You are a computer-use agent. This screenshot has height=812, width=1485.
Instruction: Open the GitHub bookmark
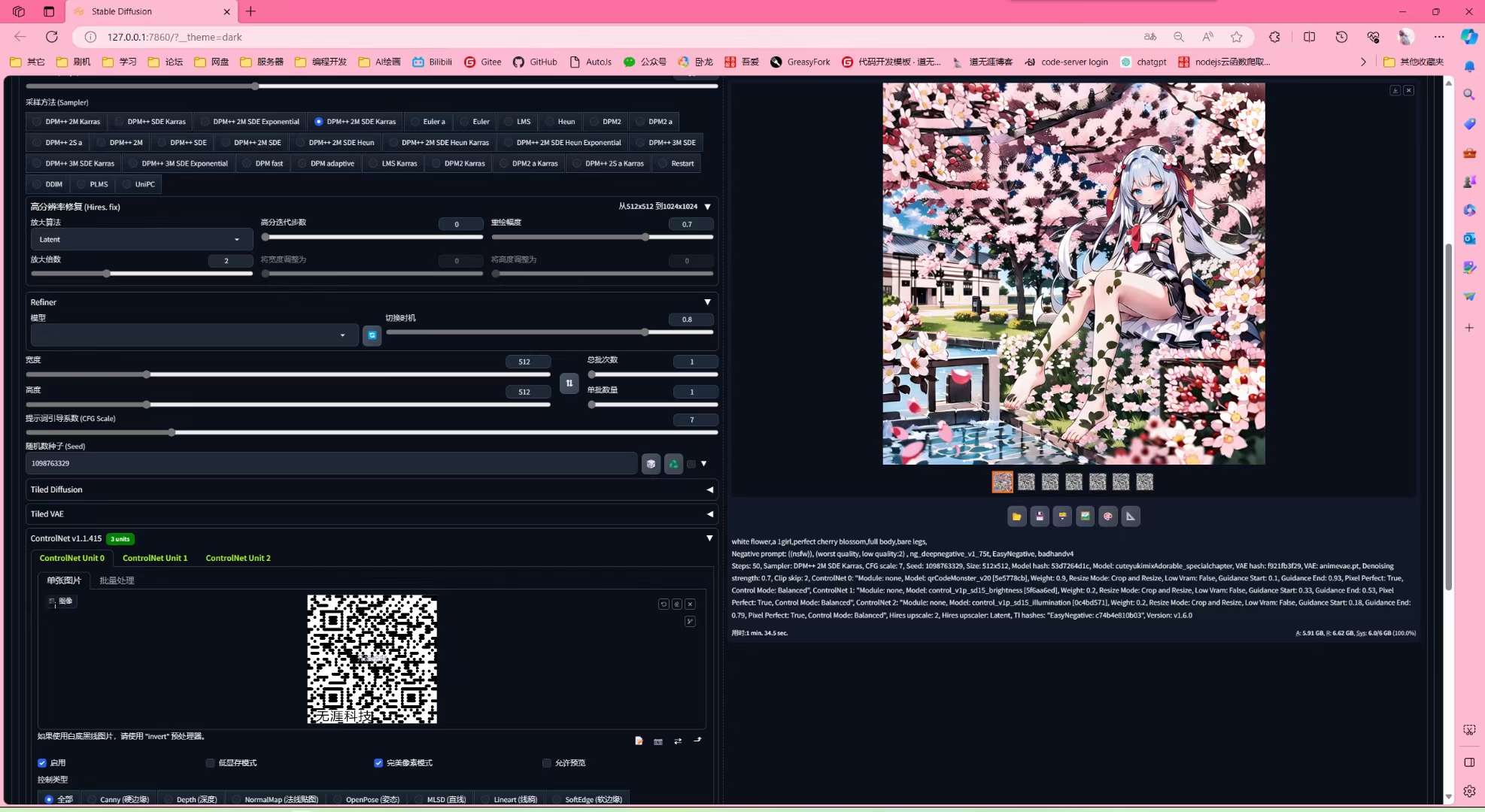pyautogui.click(x=535, y=62)
